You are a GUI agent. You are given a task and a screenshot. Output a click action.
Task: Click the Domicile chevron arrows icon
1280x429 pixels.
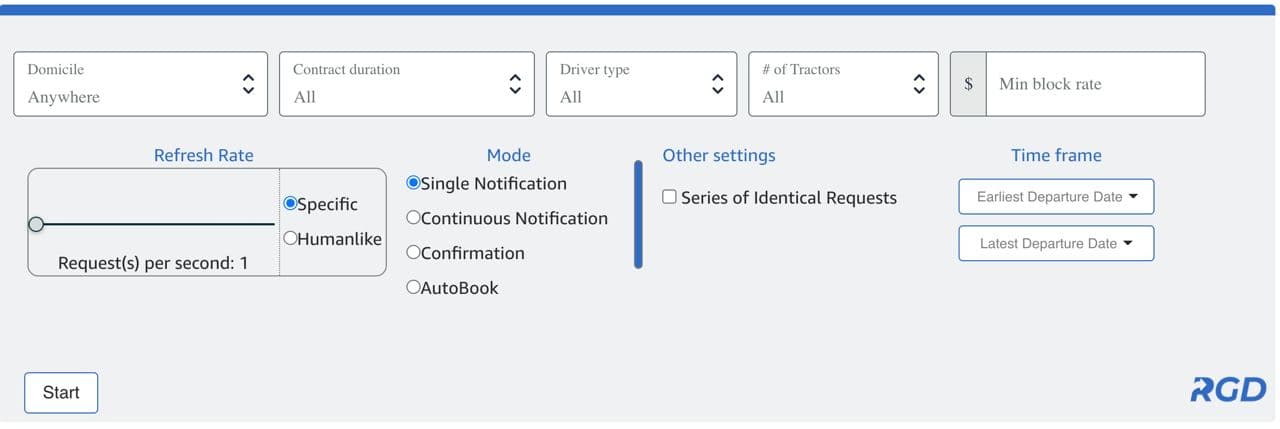point(248,84)
